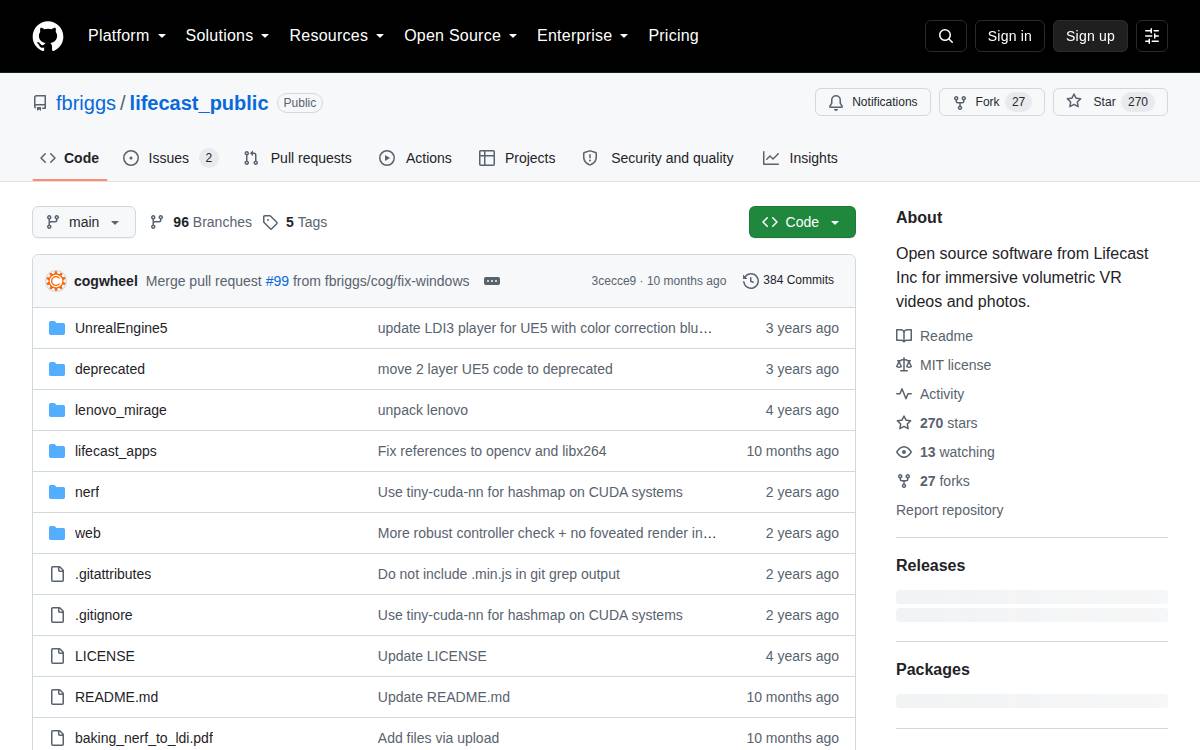This screenshot has height=750, width=1200.
Task: Click the deprecated folder icon
Action: [x=57, y=369]
